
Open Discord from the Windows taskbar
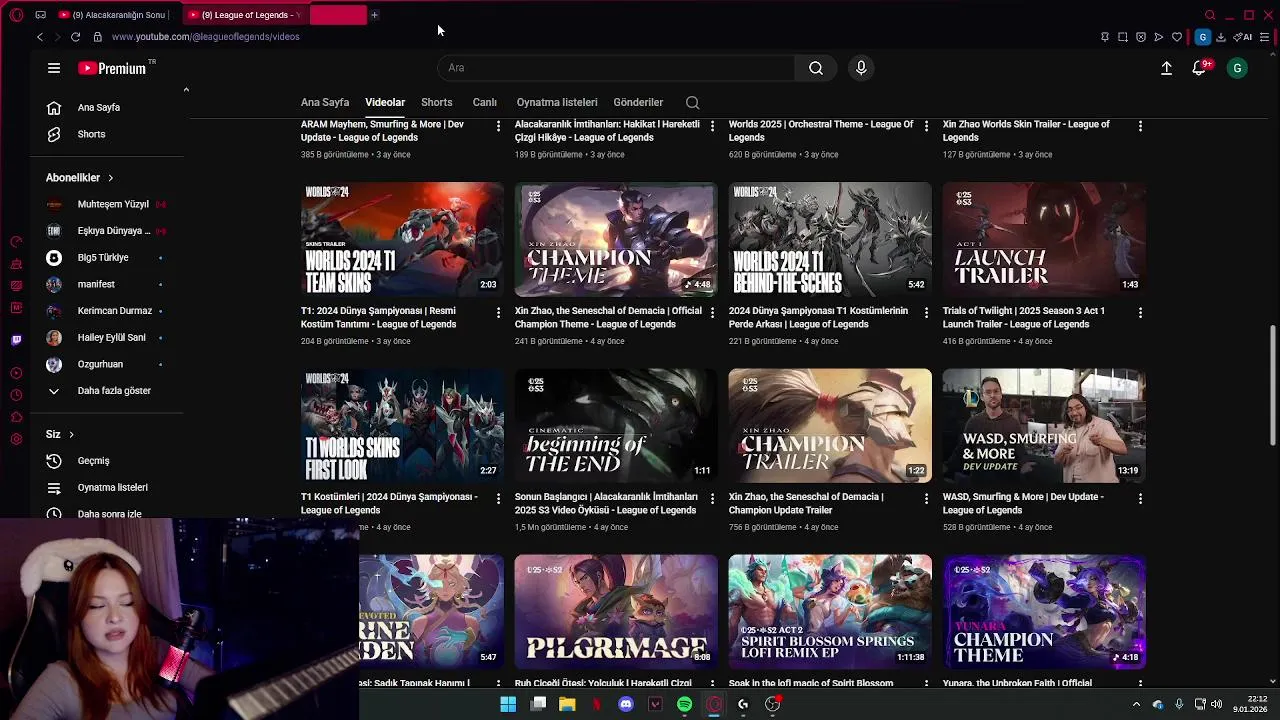click(x=626, y=704)
